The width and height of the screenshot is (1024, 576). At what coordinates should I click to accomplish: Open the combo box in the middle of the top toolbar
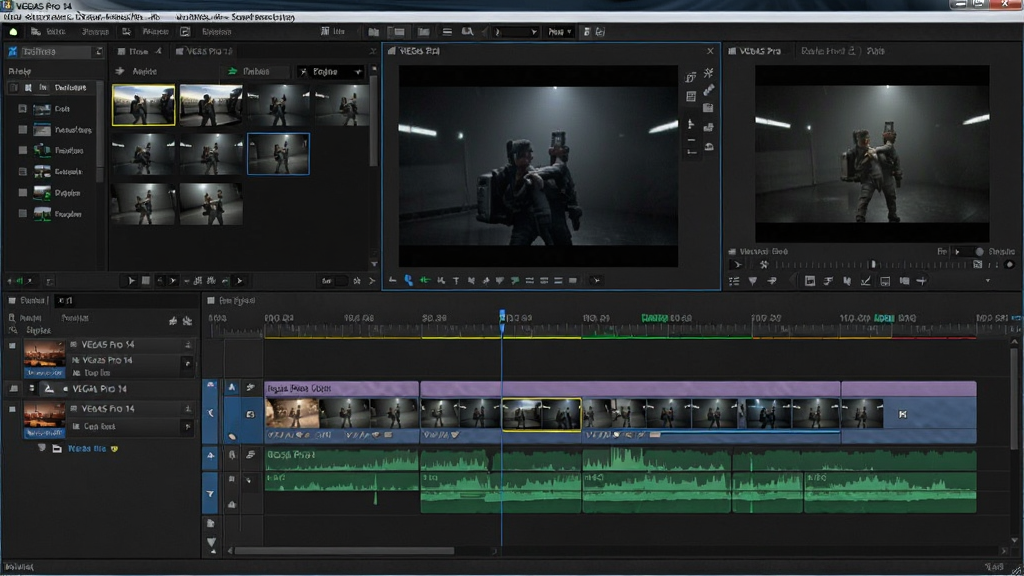(515, 32)
